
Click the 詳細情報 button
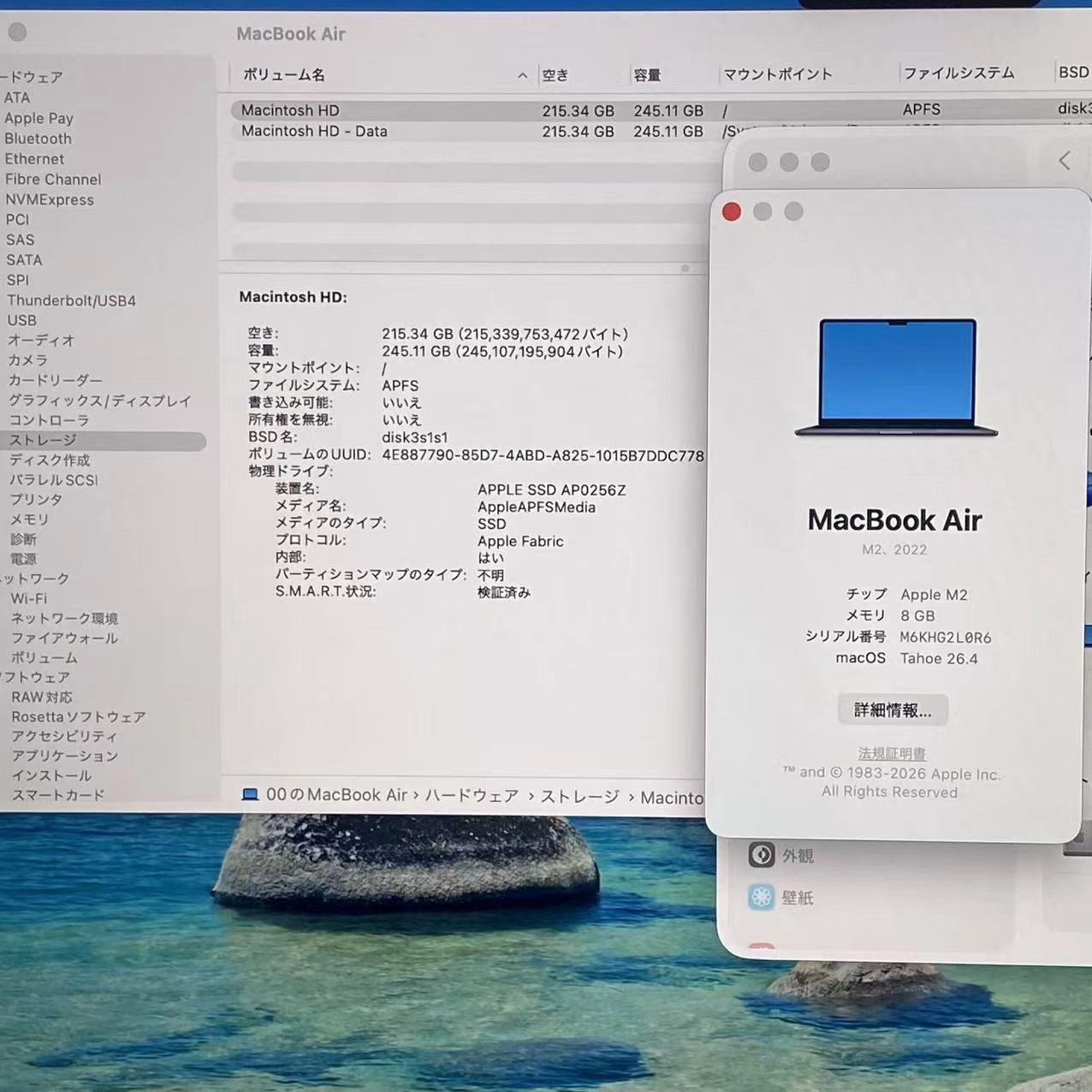[894, 709]
